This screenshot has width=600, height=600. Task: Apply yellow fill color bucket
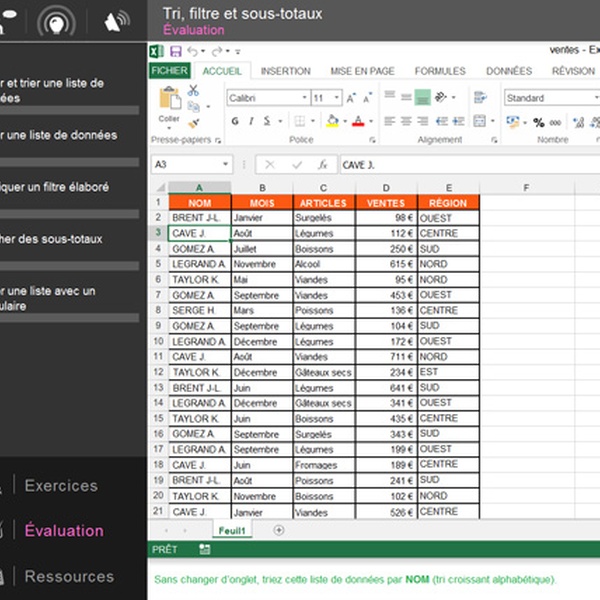[x=333, y=121]
